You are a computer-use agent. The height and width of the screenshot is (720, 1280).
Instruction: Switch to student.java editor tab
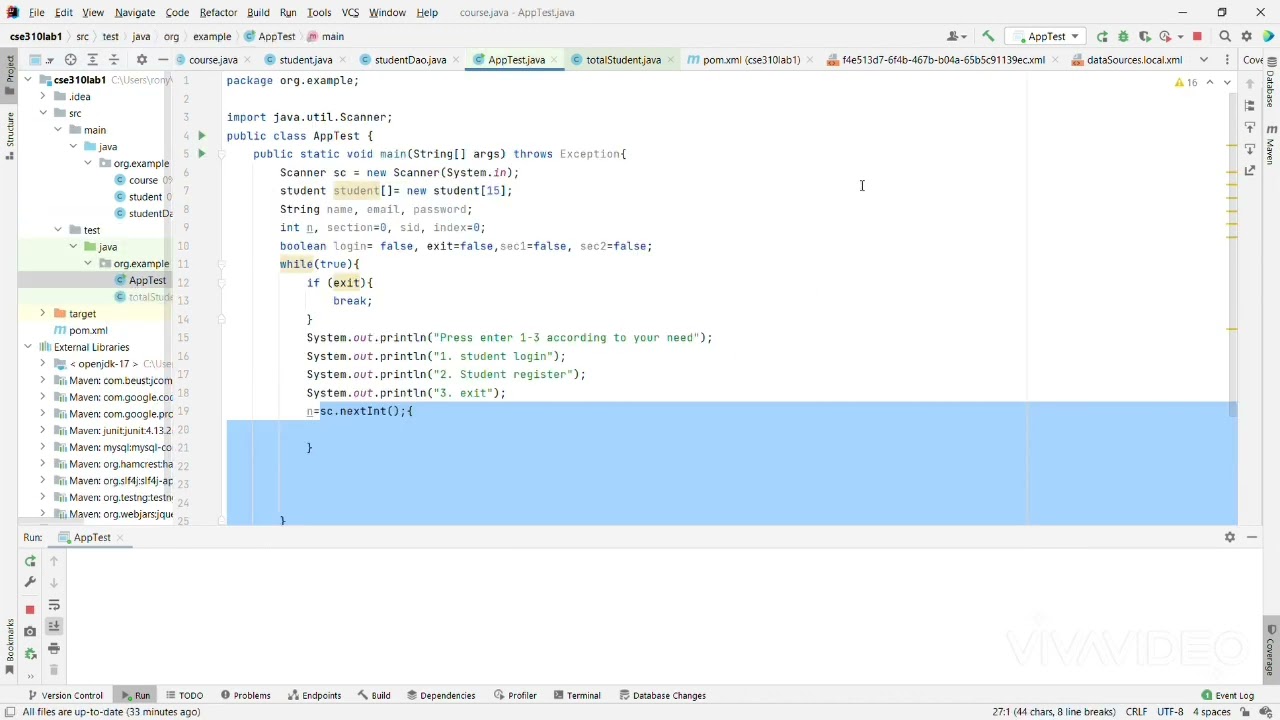[x=304, y=60]
